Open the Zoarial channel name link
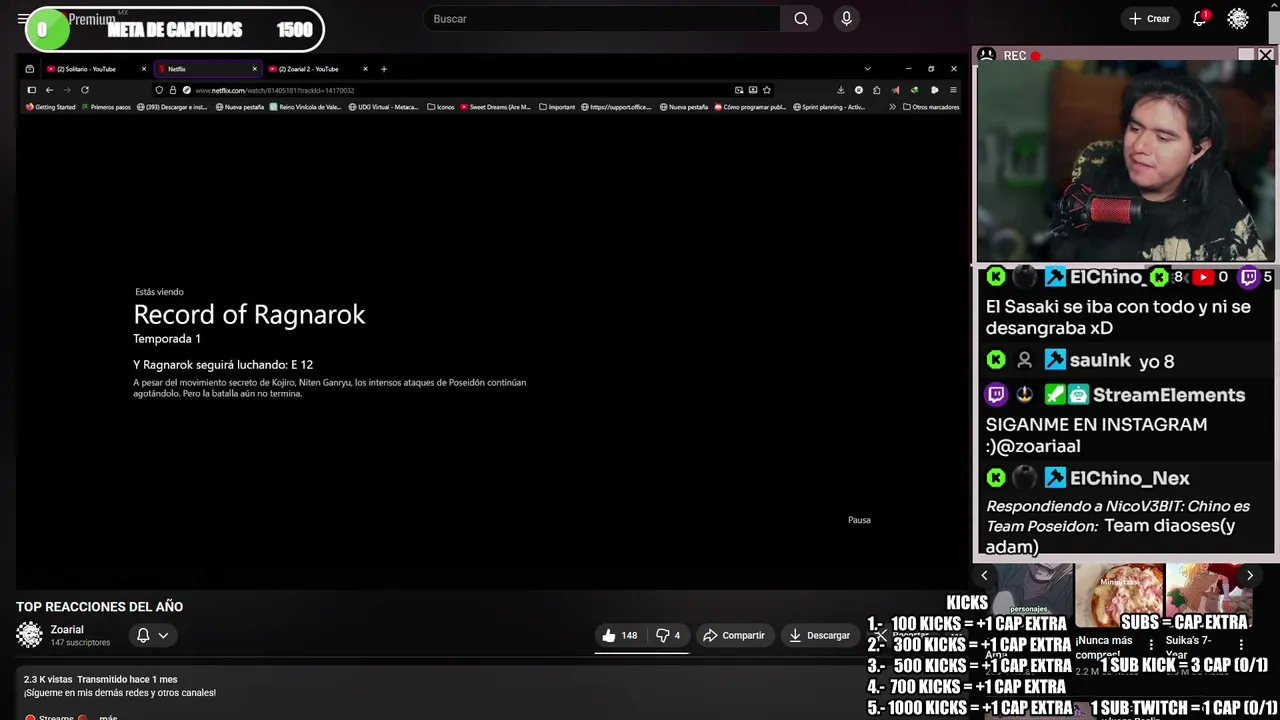1280x720 pixels. pos(67,630)
